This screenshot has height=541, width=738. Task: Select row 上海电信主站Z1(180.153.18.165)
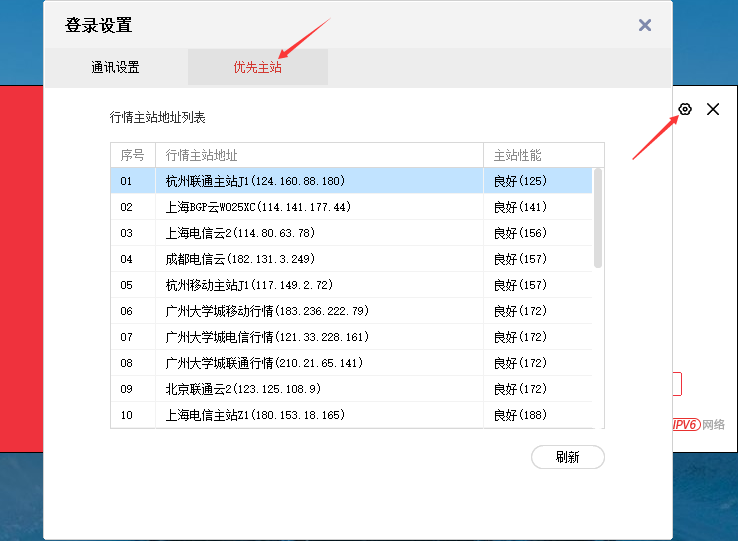[x=351, y=415]
